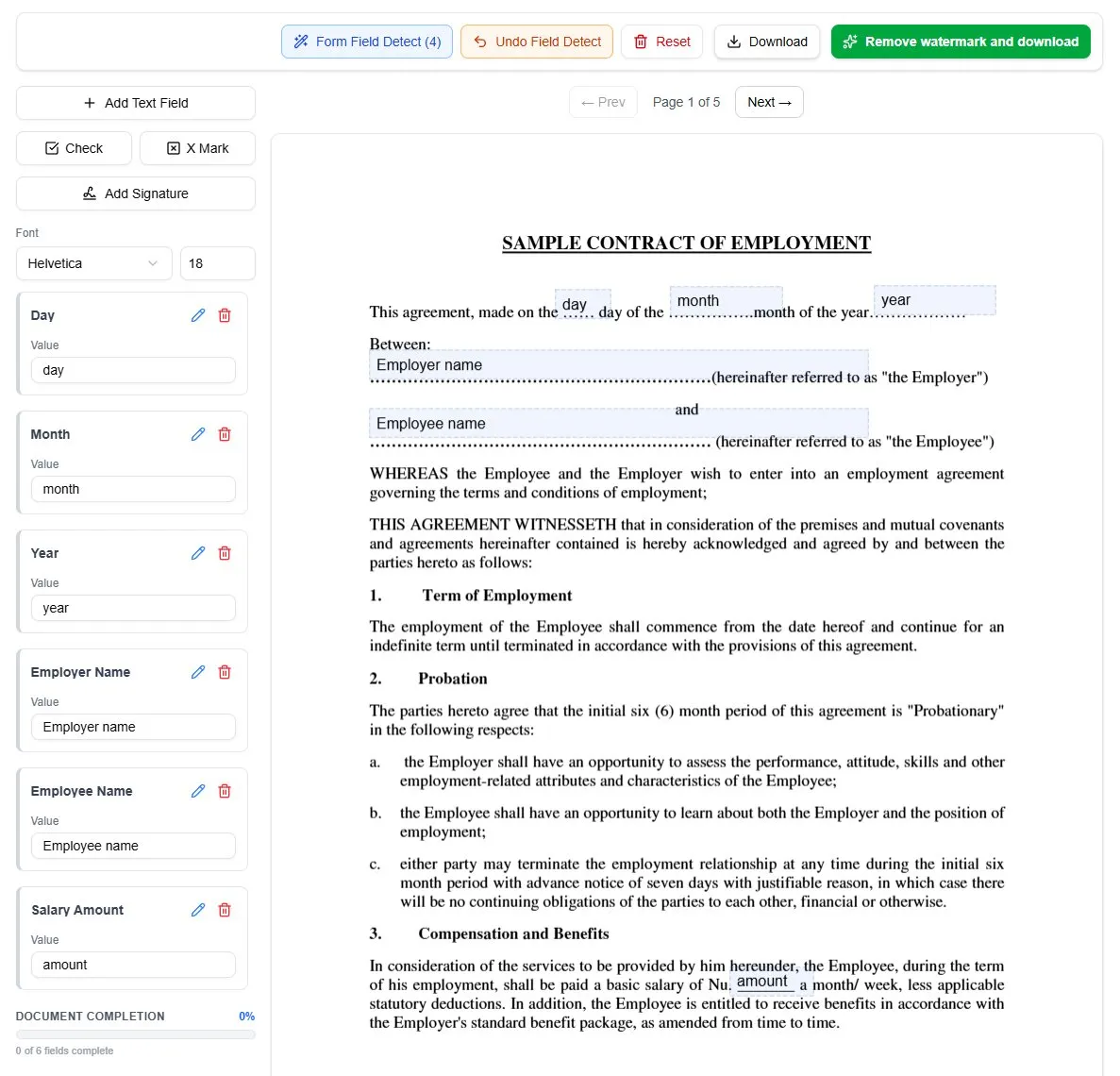Click the 'Salary Amount' card title
Viewport: 1120px width, 1076px height.
[77, 910]
